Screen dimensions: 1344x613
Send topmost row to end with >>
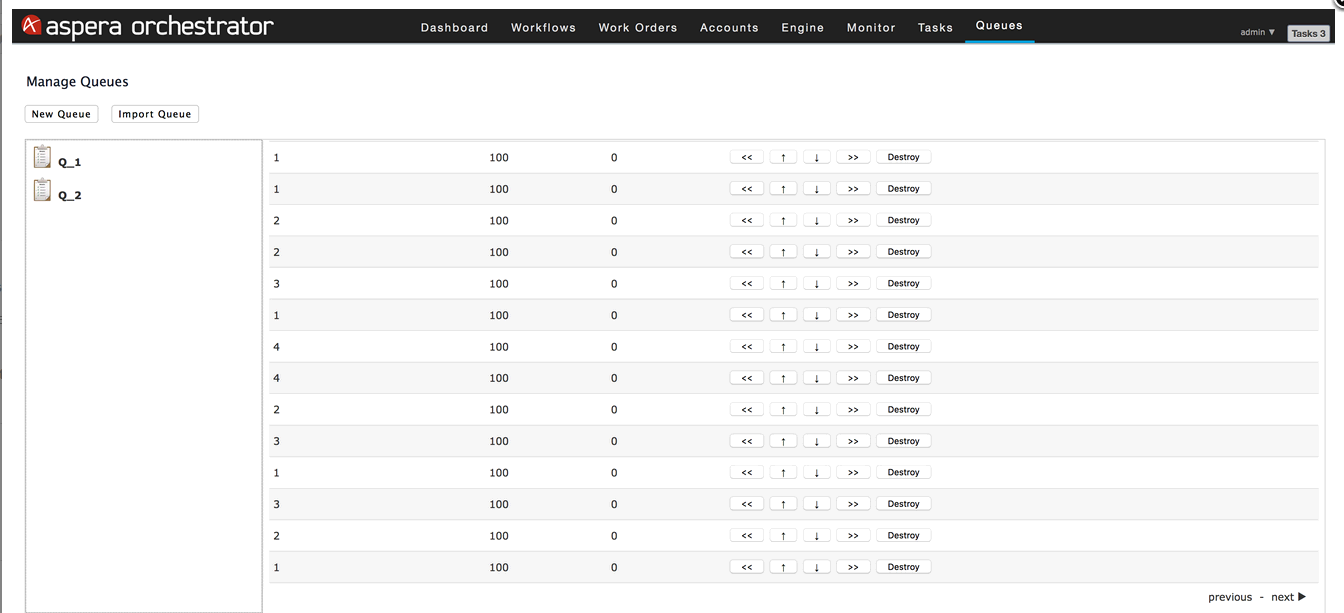(x=853, y=157)
